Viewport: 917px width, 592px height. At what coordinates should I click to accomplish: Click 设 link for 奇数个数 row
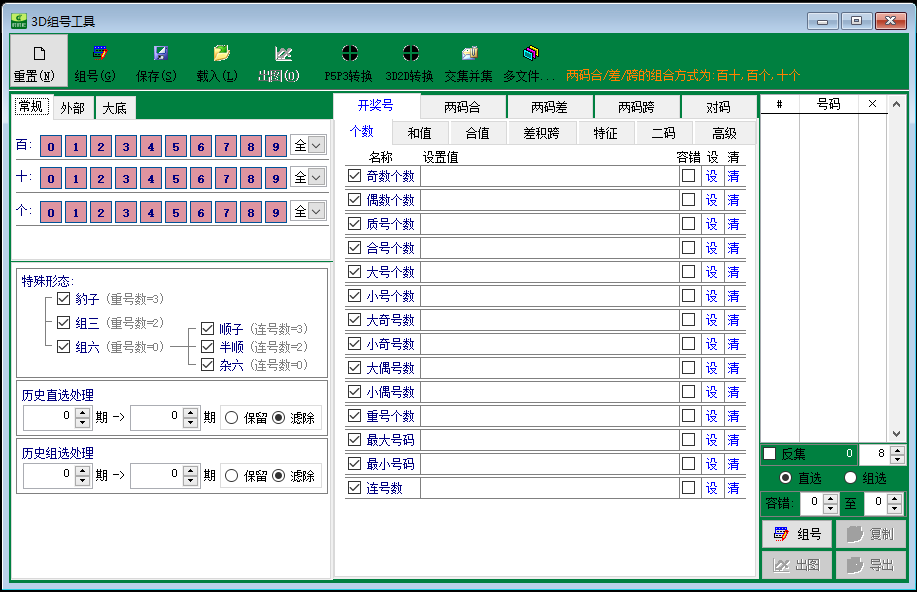pos(711,176)
